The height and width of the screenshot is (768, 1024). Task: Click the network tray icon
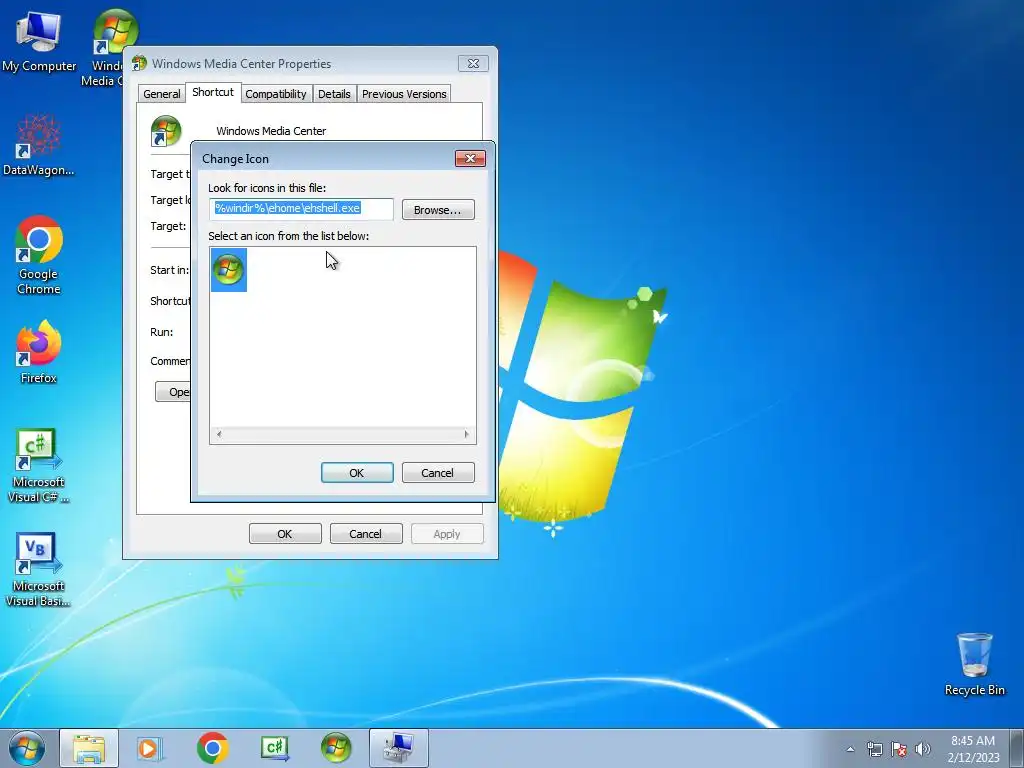[874, 749]
